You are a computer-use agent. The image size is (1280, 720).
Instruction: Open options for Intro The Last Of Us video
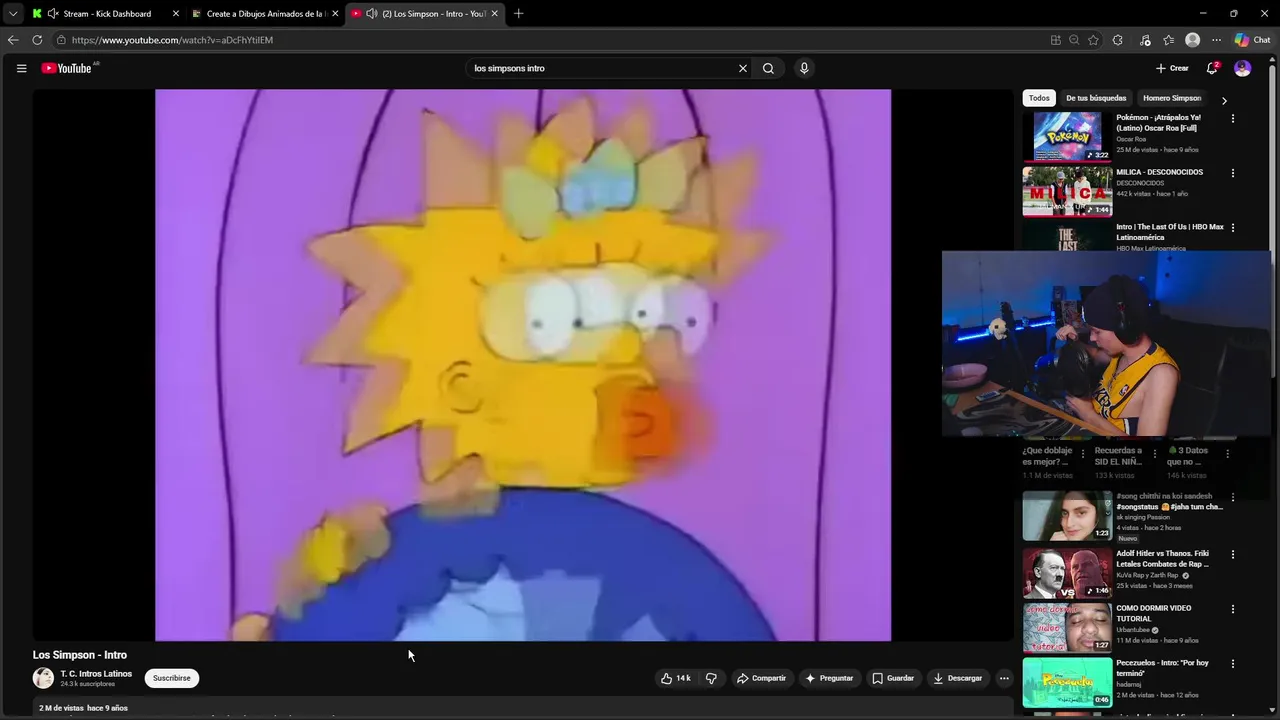pos(1233,228)
